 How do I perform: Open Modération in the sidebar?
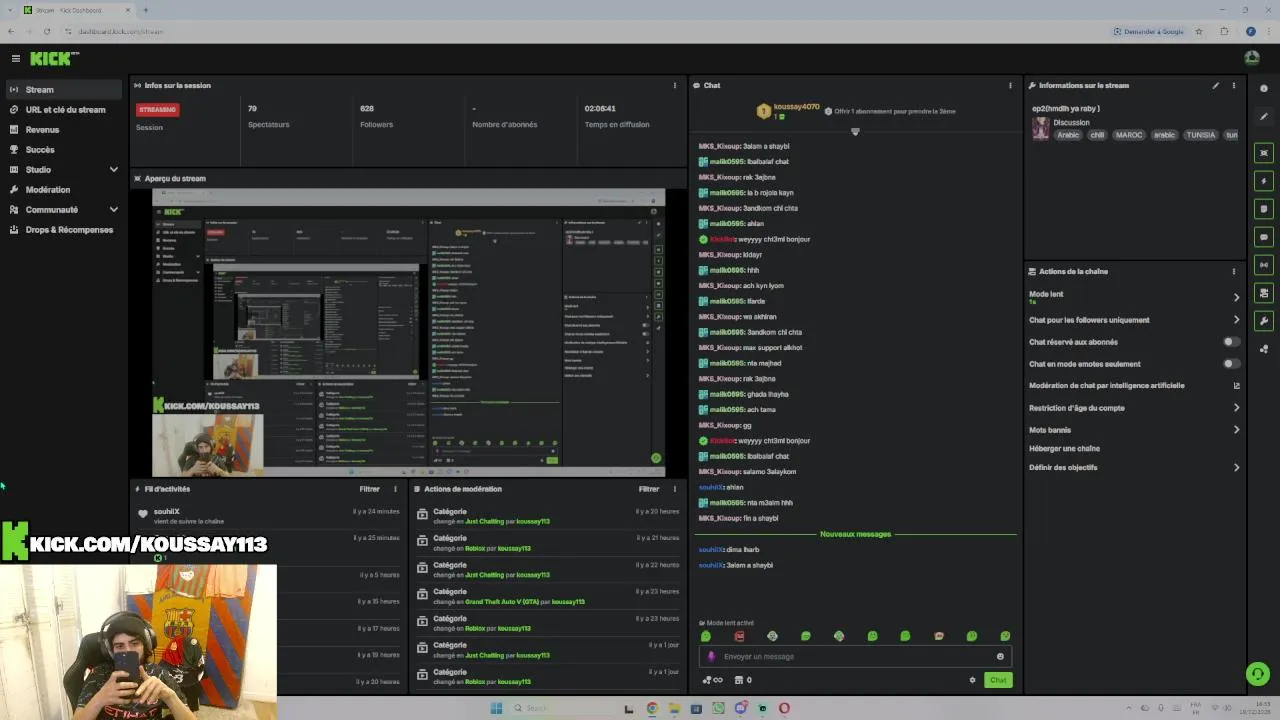click(64, 190)
